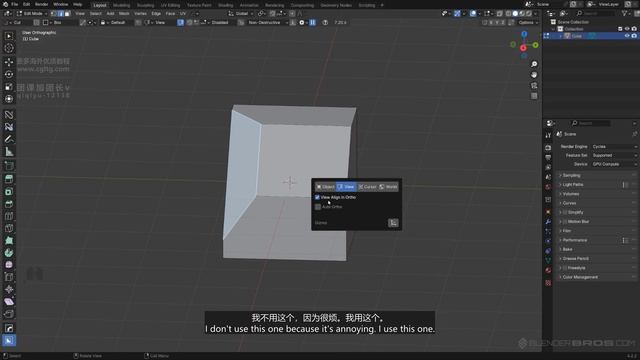Image resolution: width=640 pixels, height=360 pixels.
Task: Select the Cursor tool in left toolbar
Action: click(x=9, y=48)
